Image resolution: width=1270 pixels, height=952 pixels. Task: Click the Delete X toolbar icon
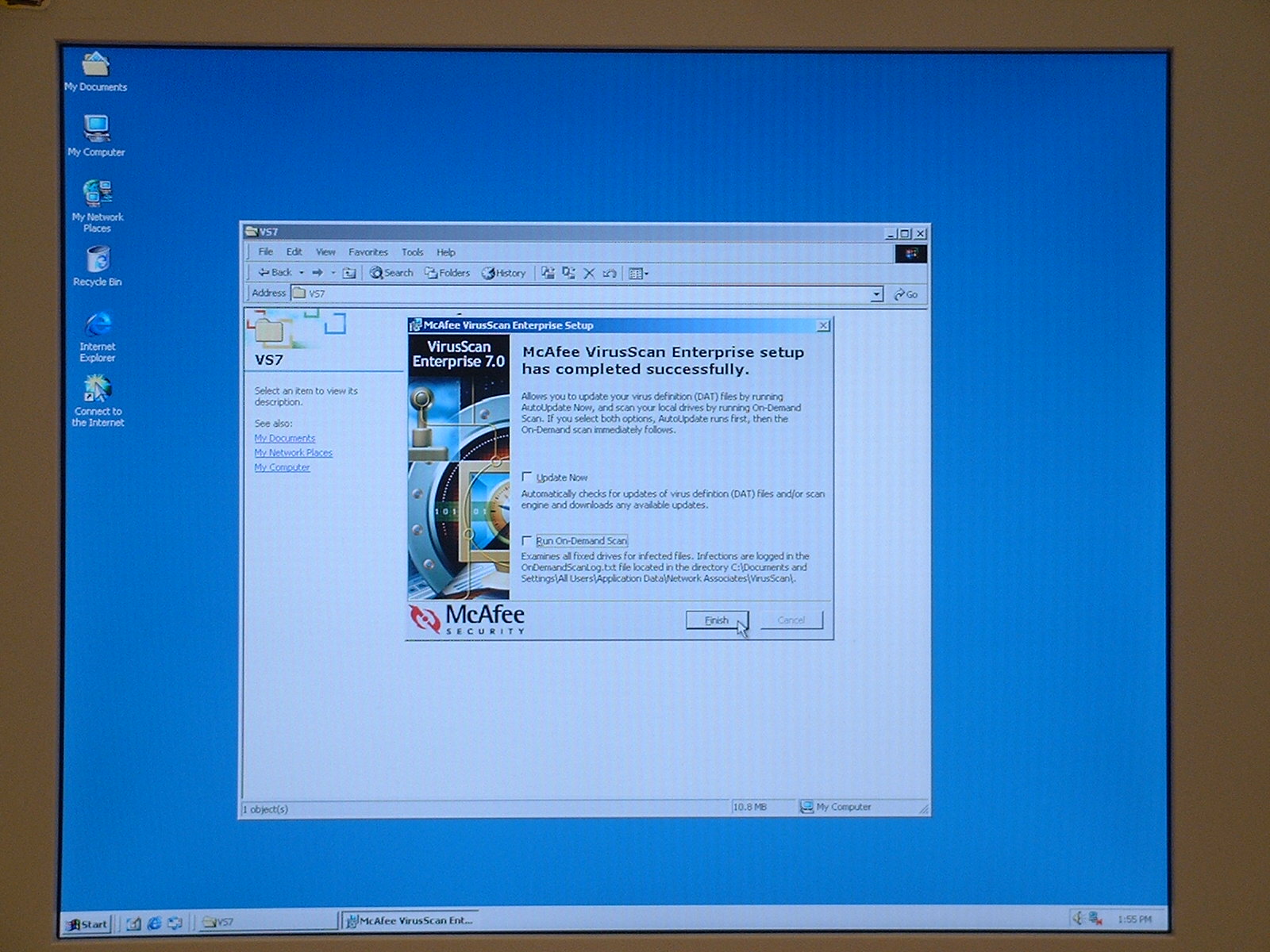tap(589, 274)
